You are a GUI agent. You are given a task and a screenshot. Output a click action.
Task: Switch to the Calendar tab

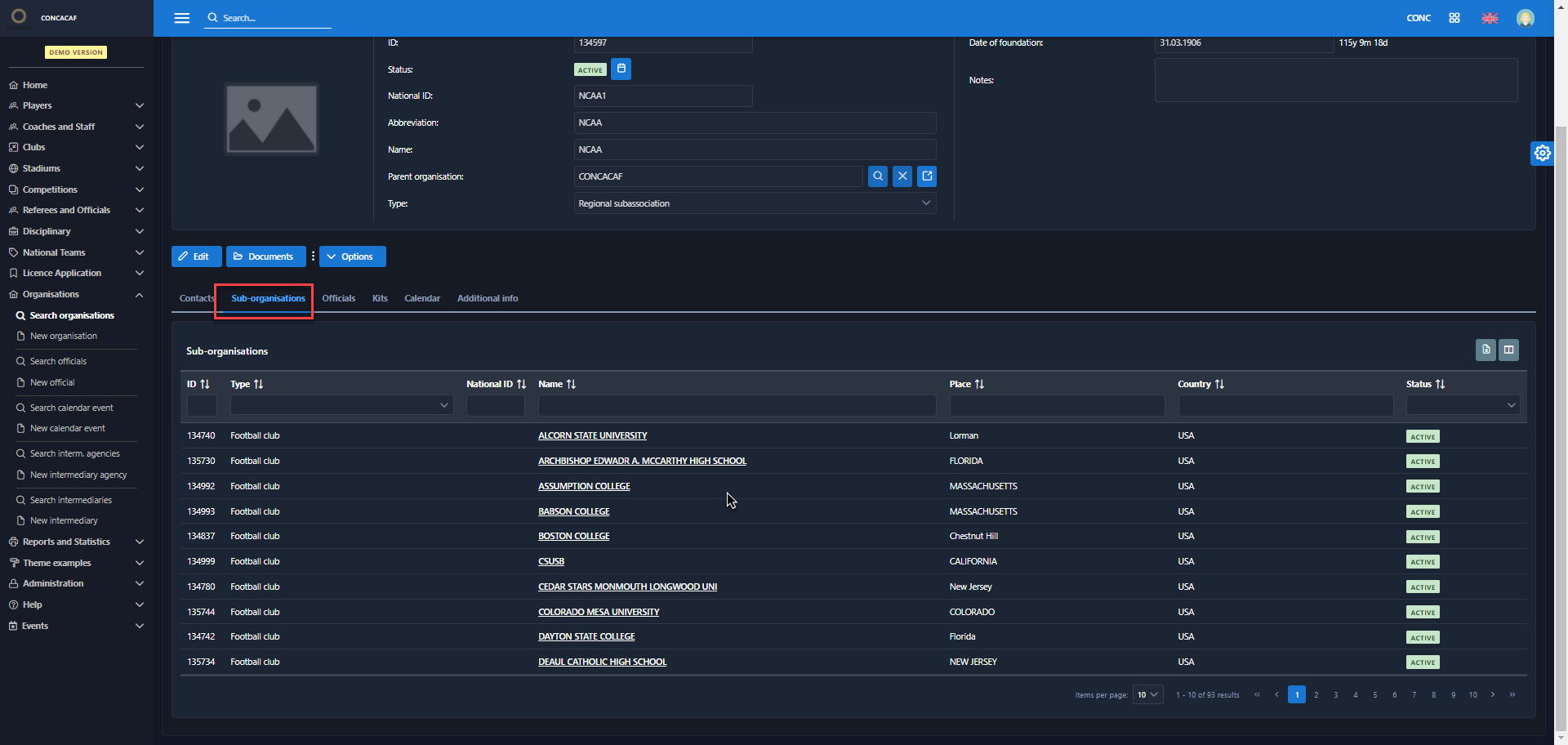421,299
